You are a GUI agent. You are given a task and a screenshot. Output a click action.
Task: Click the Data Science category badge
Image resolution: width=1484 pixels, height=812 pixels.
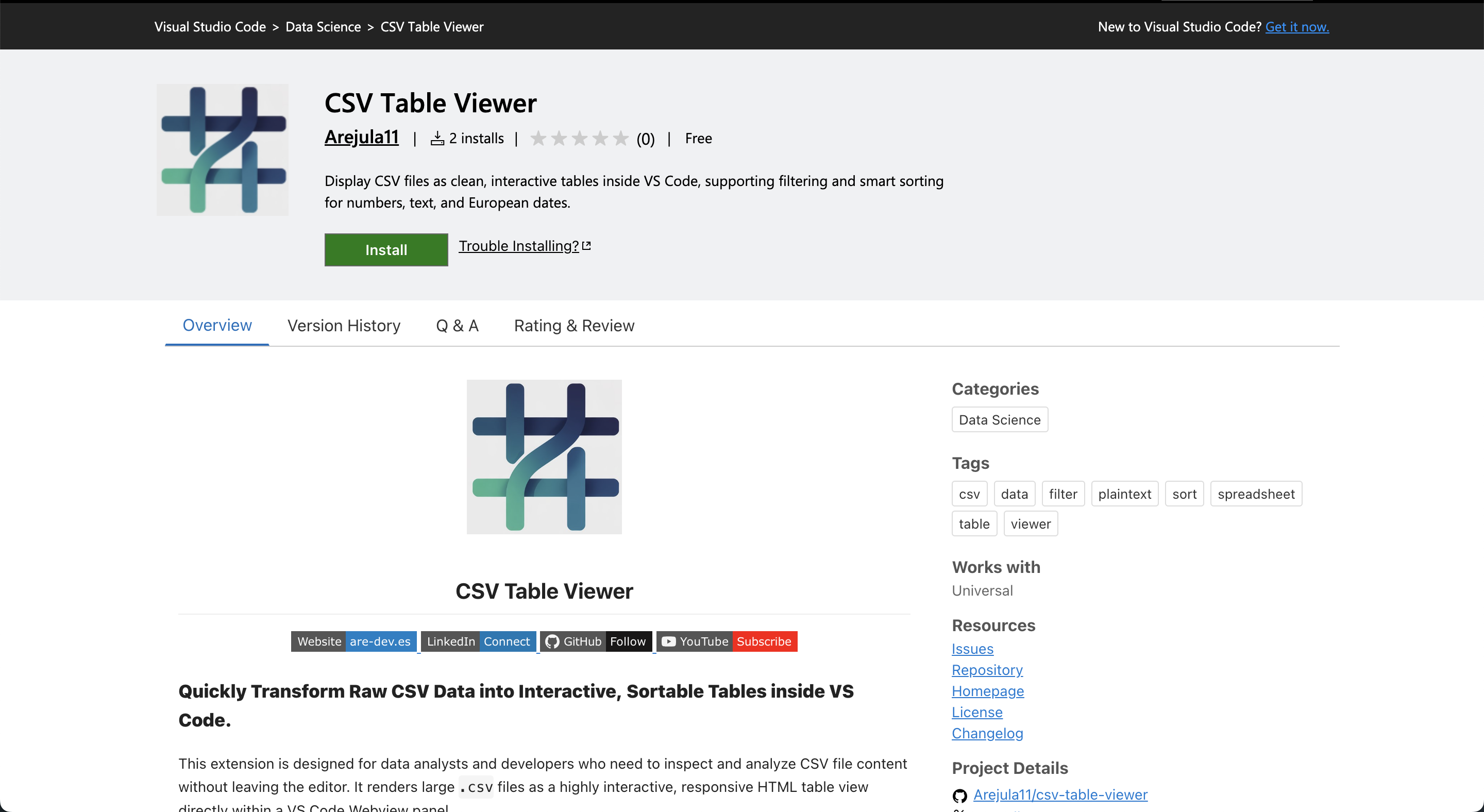point(1000,419)
